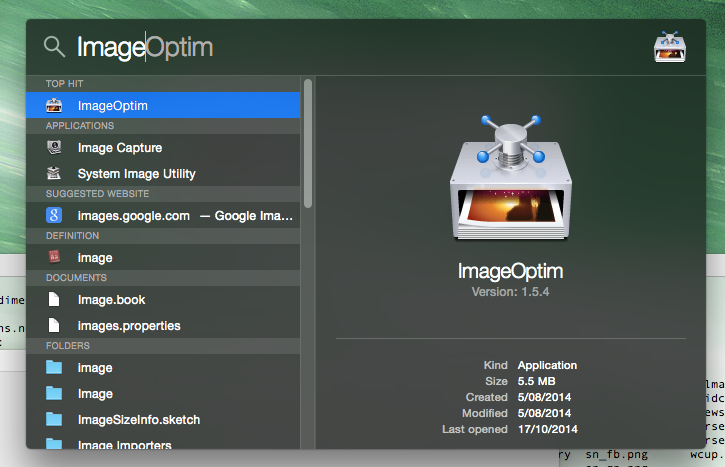Click the ImageOptim title in preview pane
The height and width of the screenshot is (467, 725).
click(x=510, y=271)
